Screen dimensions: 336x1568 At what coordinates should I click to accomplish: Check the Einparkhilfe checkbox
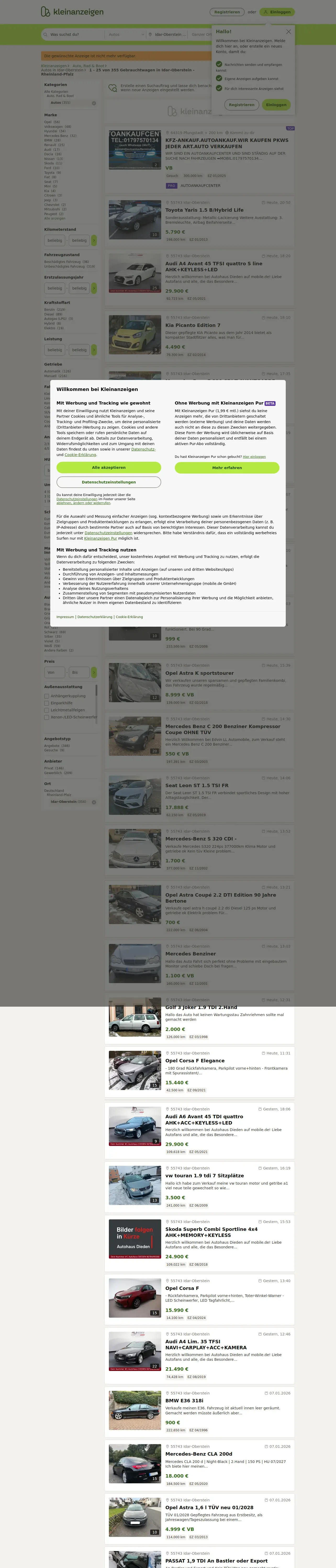click(46, 703)
